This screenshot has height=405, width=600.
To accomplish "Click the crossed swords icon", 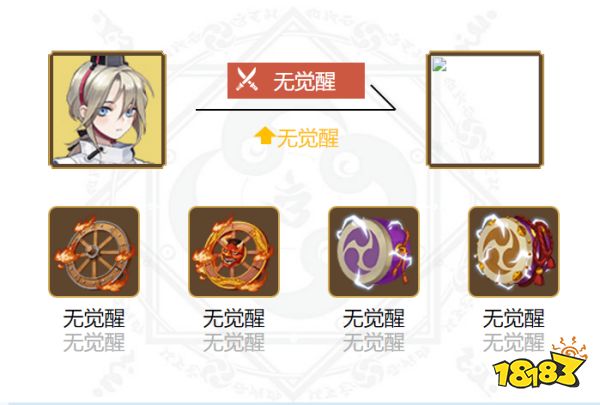I will pyautogui.click(x=247, y=79).
